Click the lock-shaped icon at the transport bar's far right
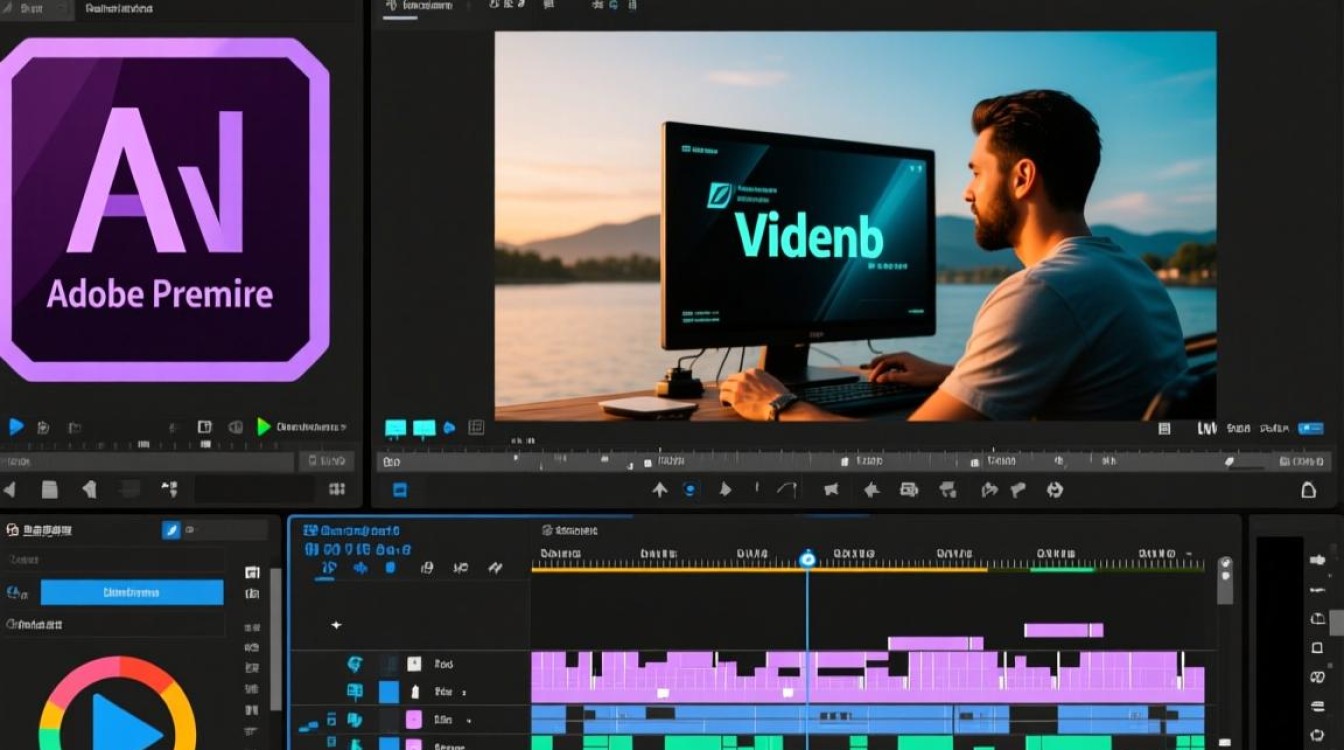Viewport: 1344px width, 750px height. pyautogui.click(x=1308, y=490)
